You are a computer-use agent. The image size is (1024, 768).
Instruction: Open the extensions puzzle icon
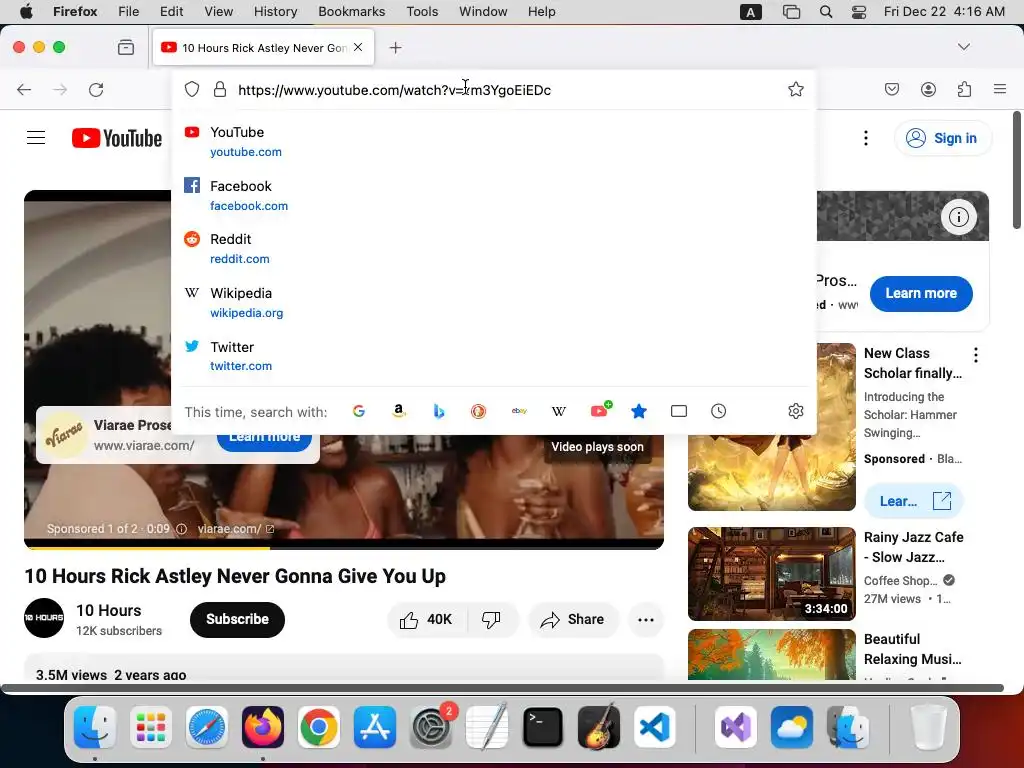click(x=964, y=89)
